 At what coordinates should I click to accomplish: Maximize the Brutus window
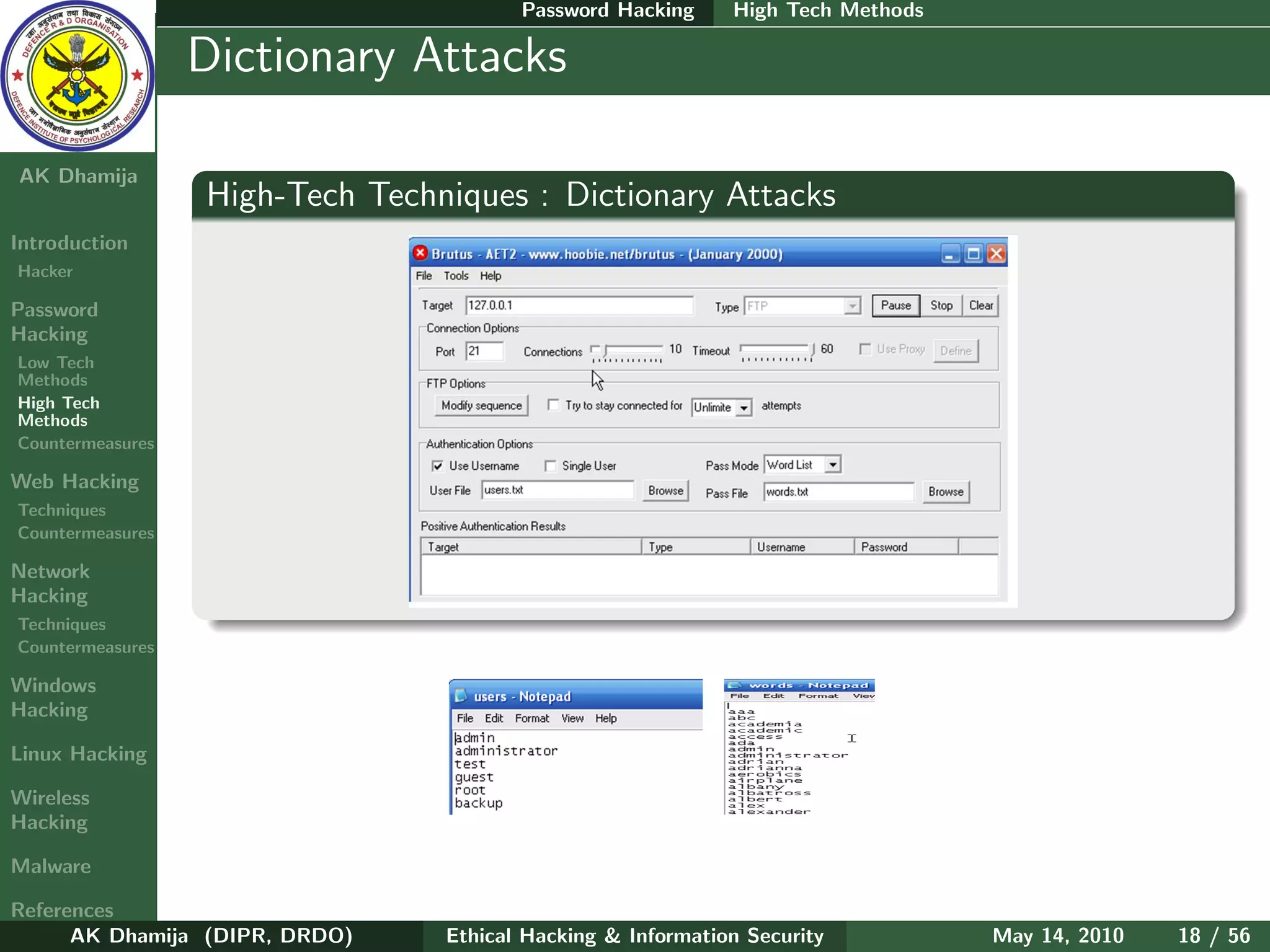tap(974, 254)
